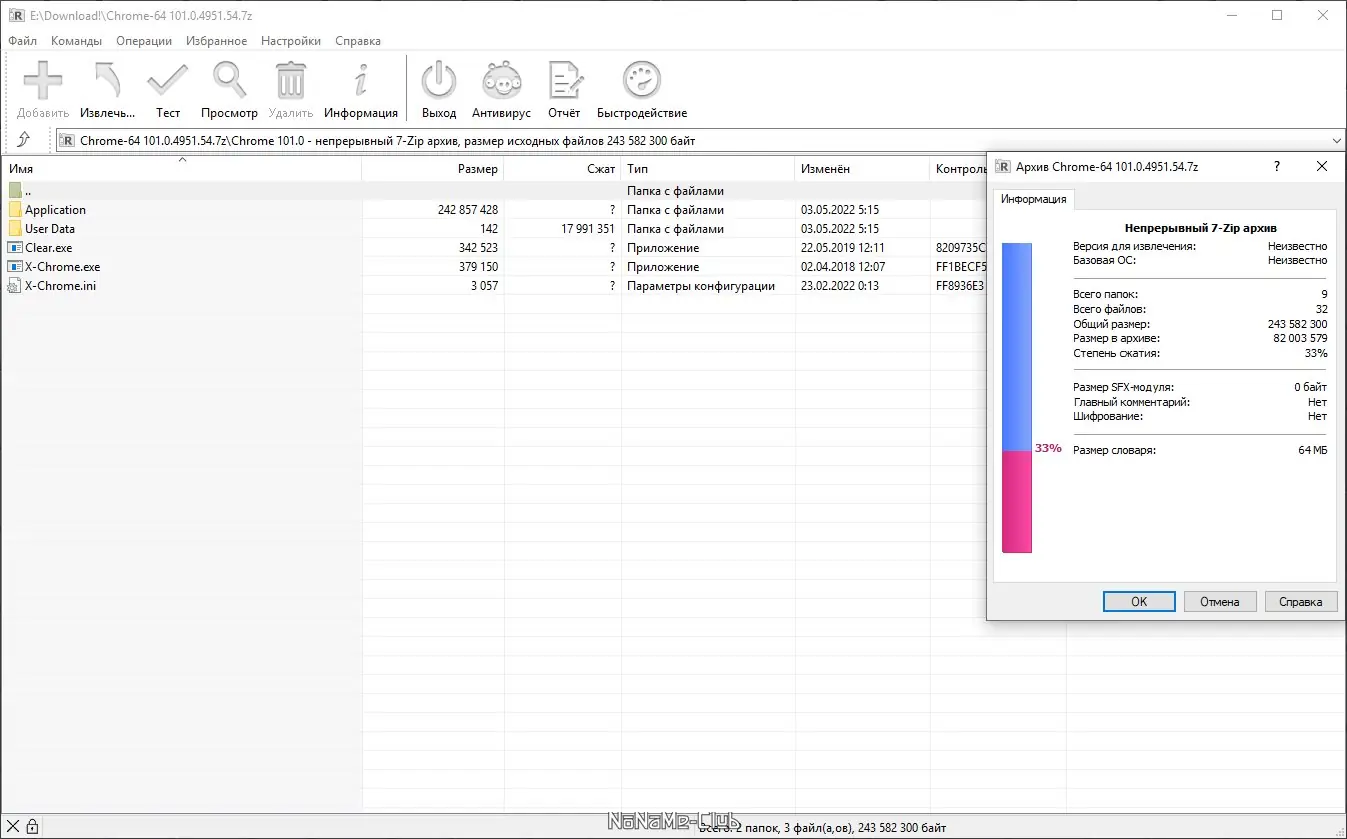The height and width of the screenshot is (839, 1347).
Task: Sort by the Изменён column header
Action: 863,169
